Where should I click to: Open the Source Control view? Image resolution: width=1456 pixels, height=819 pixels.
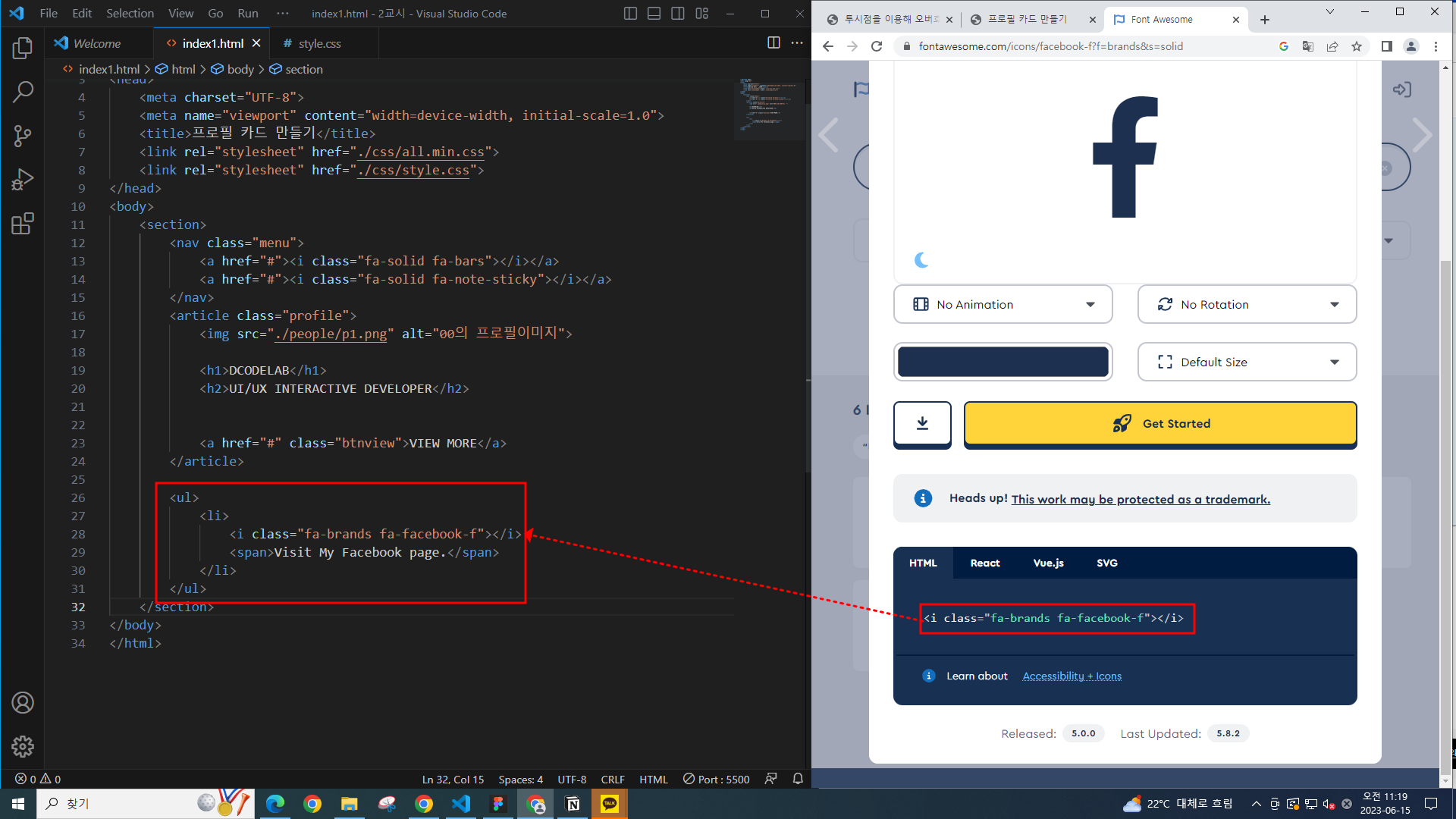click(x=23, y=136)
